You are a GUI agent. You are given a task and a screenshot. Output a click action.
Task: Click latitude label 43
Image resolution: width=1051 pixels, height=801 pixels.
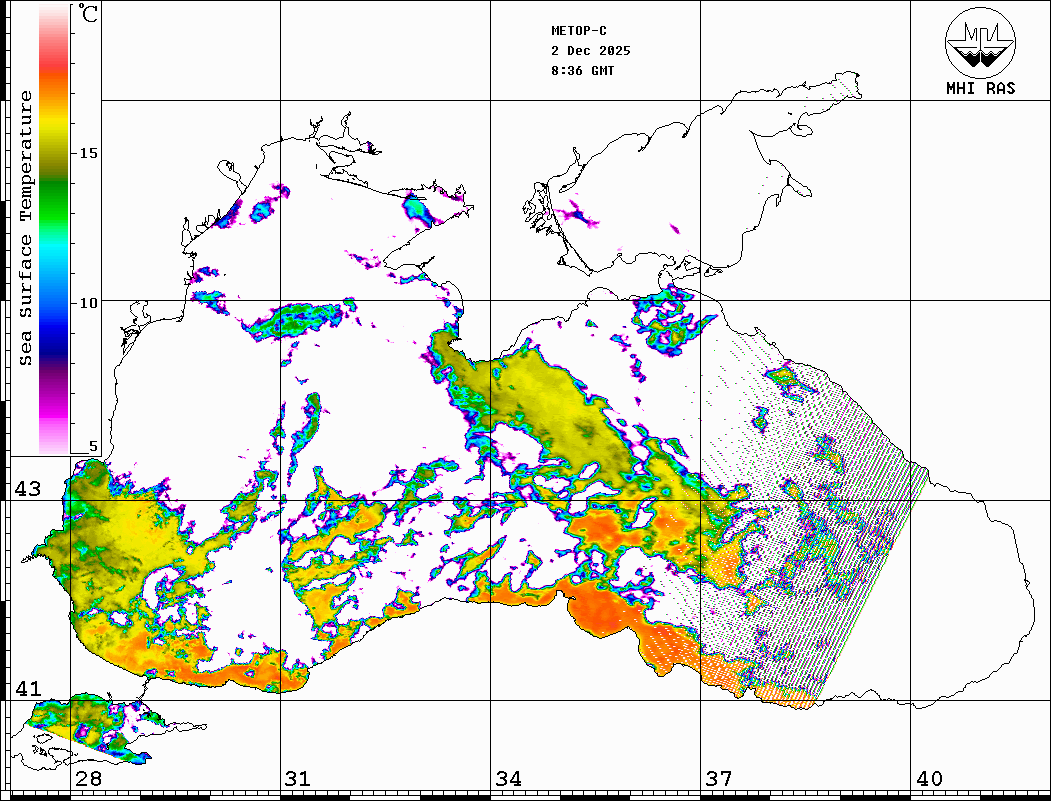pos(26,489)
